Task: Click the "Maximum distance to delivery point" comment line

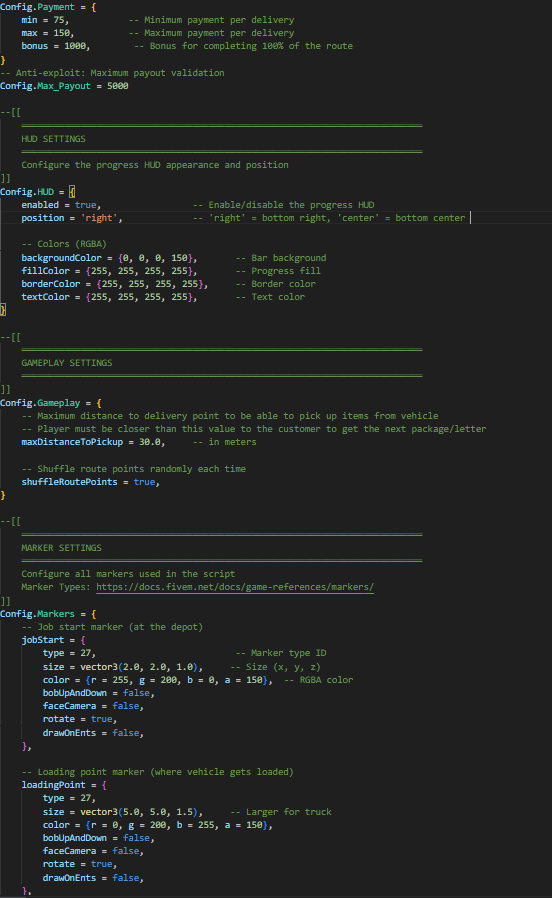Action: pos(230,416)
